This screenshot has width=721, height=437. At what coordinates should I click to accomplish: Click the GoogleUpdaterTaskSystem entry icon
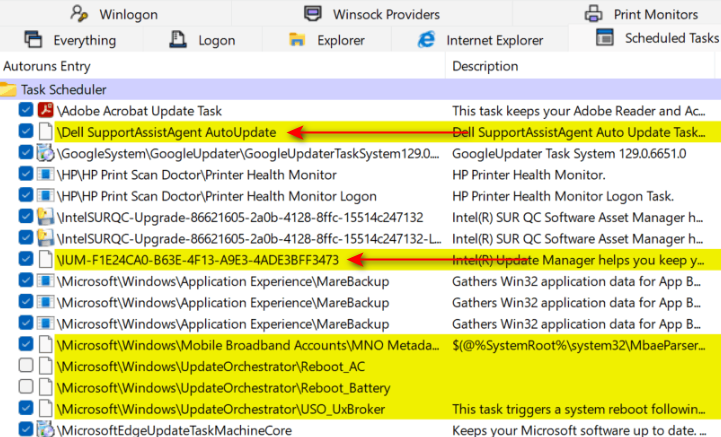tap(46, 153)
